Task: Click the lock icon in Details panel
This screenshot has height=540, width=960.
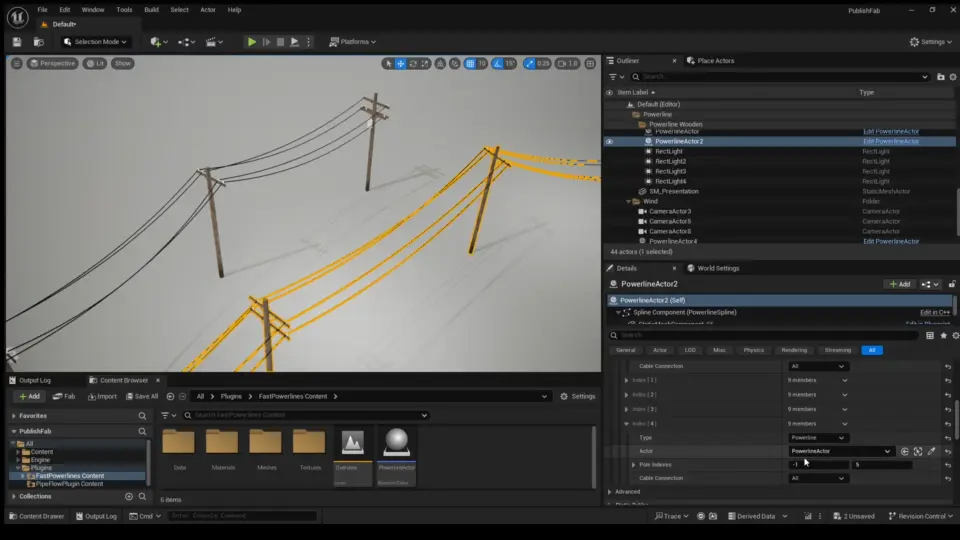Action: [954, 284]
